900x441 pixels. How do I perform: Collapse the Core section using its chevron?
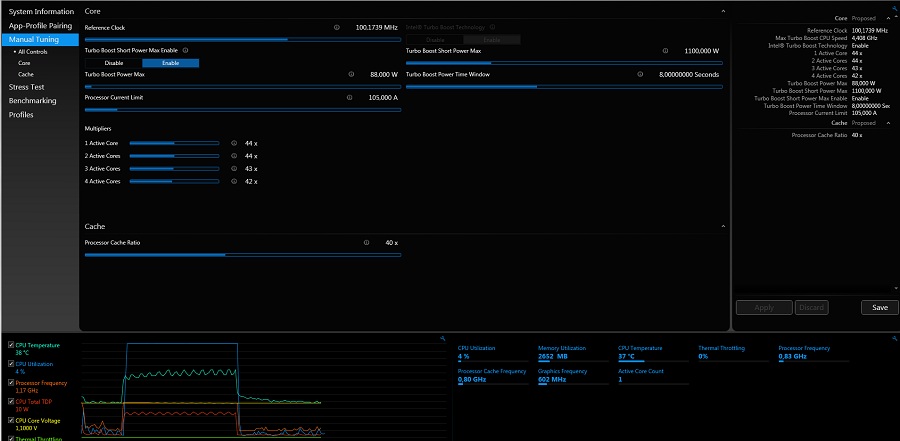pos(723,11)
